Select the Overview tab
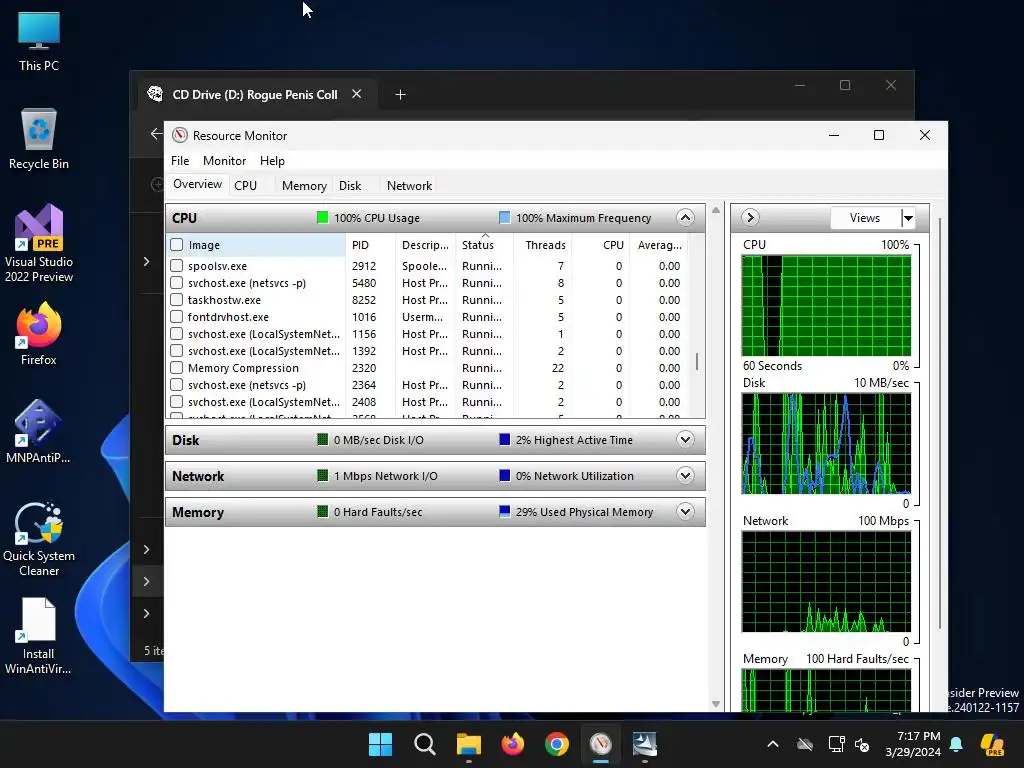 (x=197, y=184)
